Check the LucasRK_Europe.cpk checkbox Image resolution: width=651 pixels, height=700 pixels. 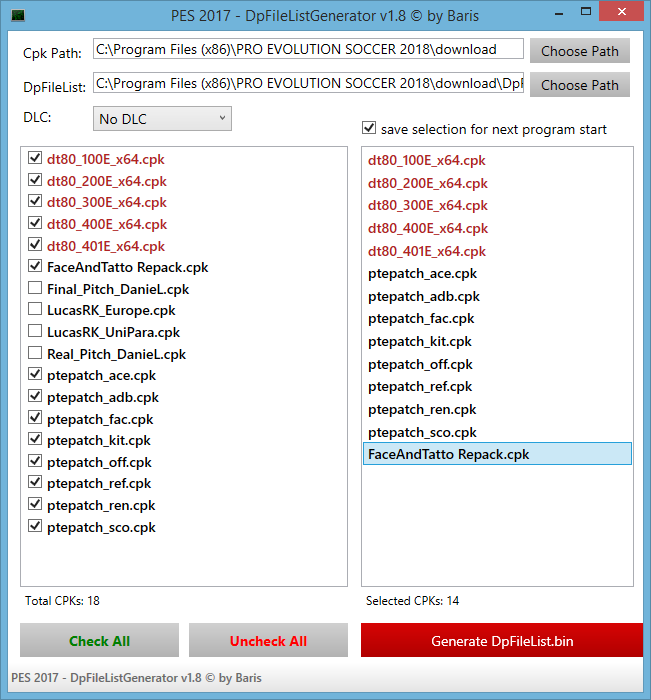coord(35,309)
